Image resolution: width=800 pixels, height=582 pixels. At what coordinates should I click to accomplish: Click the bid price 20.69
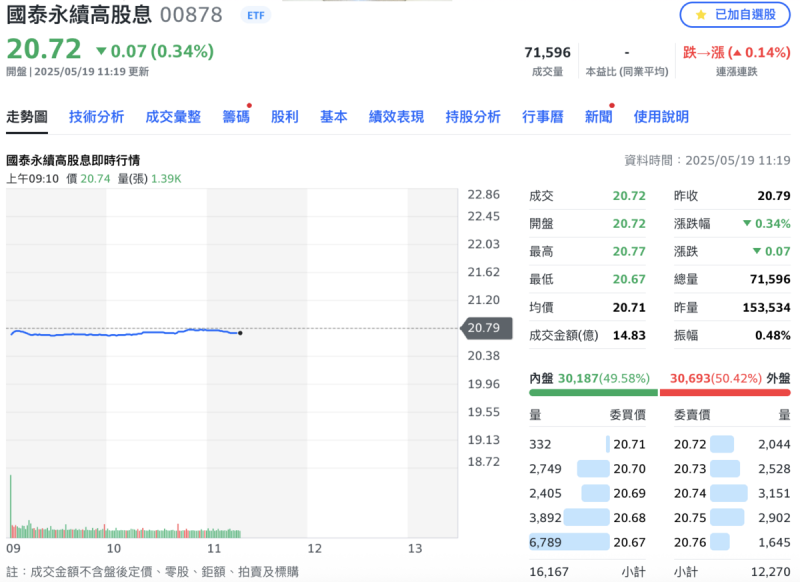tap(629, 493)
